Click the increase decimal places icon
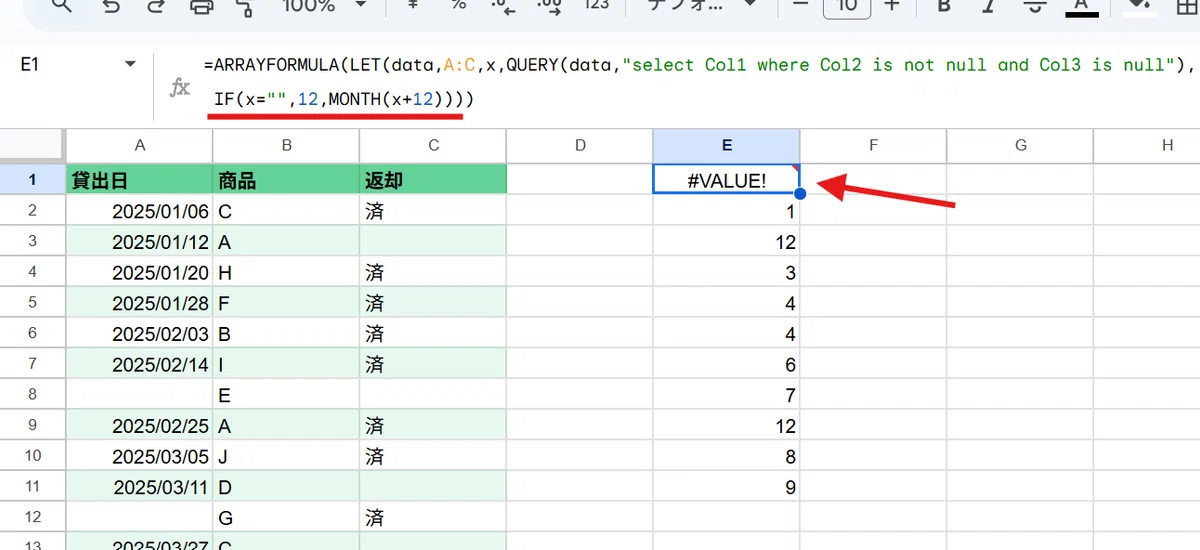 548,5
